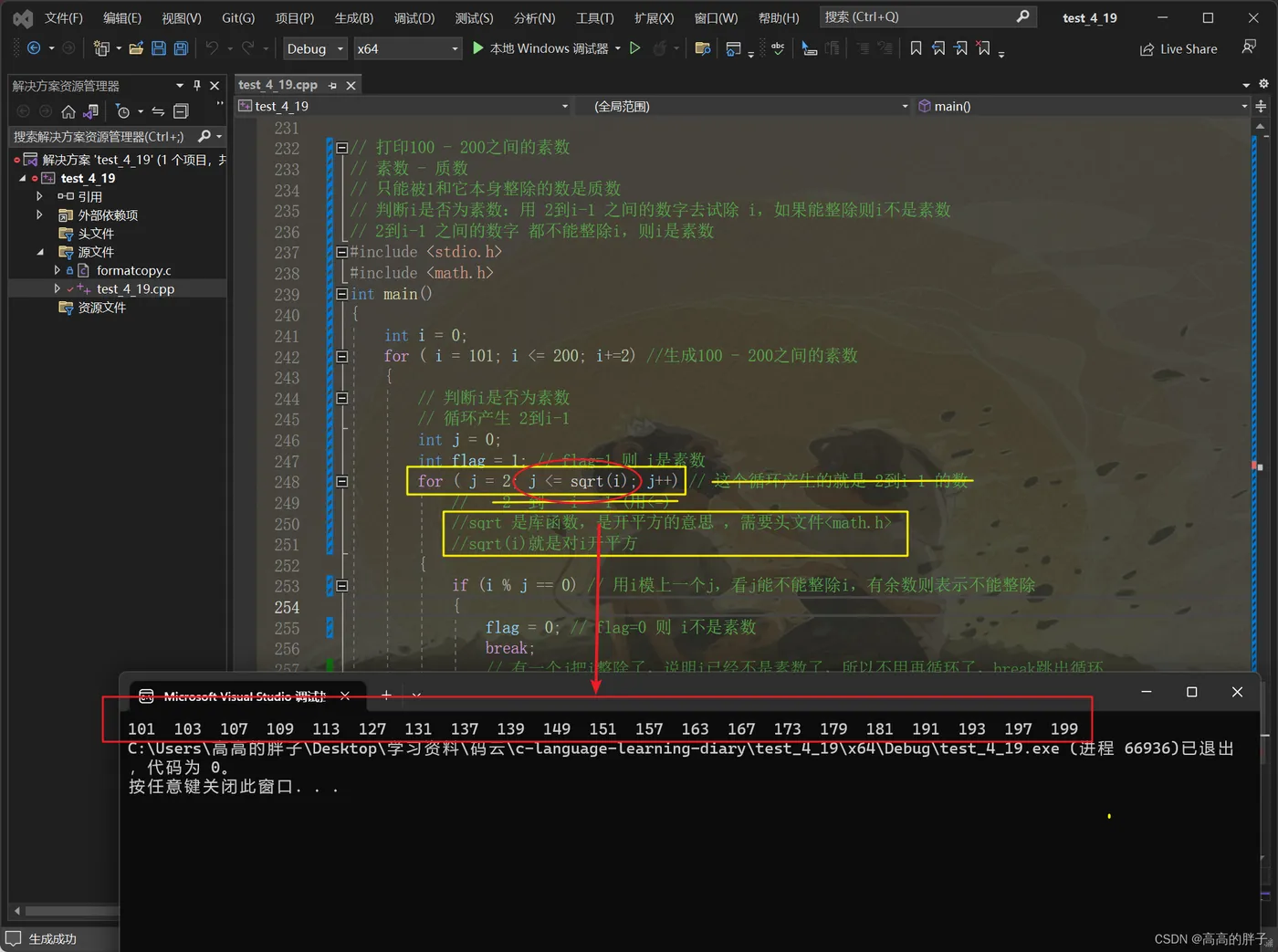This screenshot has width=1278, height=952.
Task: Open the 工具(T) menu
Action: (x=595, y=18)
